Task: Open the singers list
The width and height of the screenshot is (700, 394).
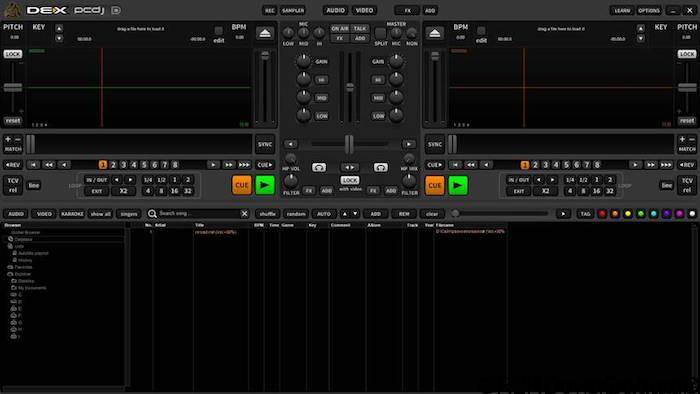Action: [129, 214]
